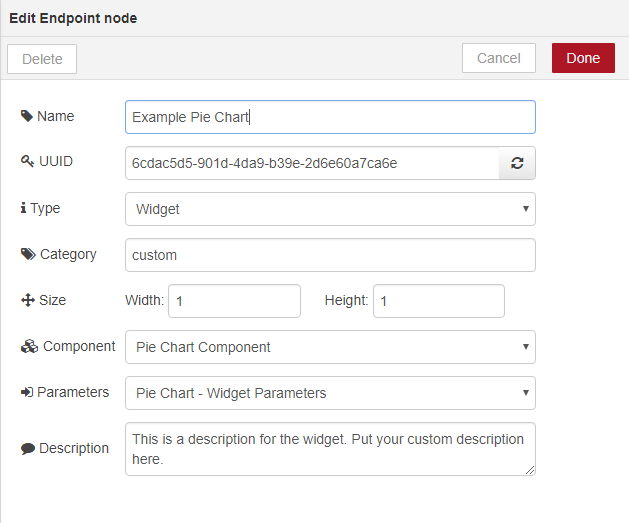Click the cubes icon beside Component
The width and height of the screenshot is (629, 523).
(x=29, y=347)
